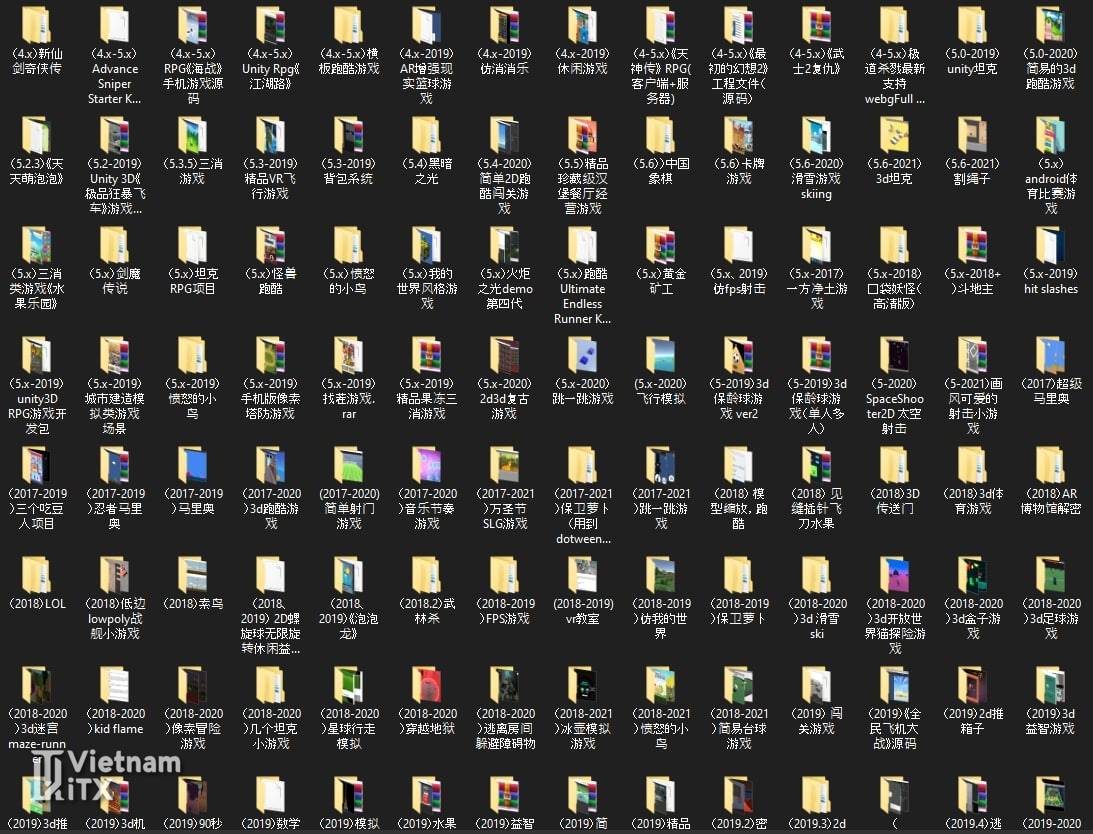Screen dimensions: 1093x834
Task: Open the (5.6-2021) 割绳子 folder
Action: coord(973,136)
